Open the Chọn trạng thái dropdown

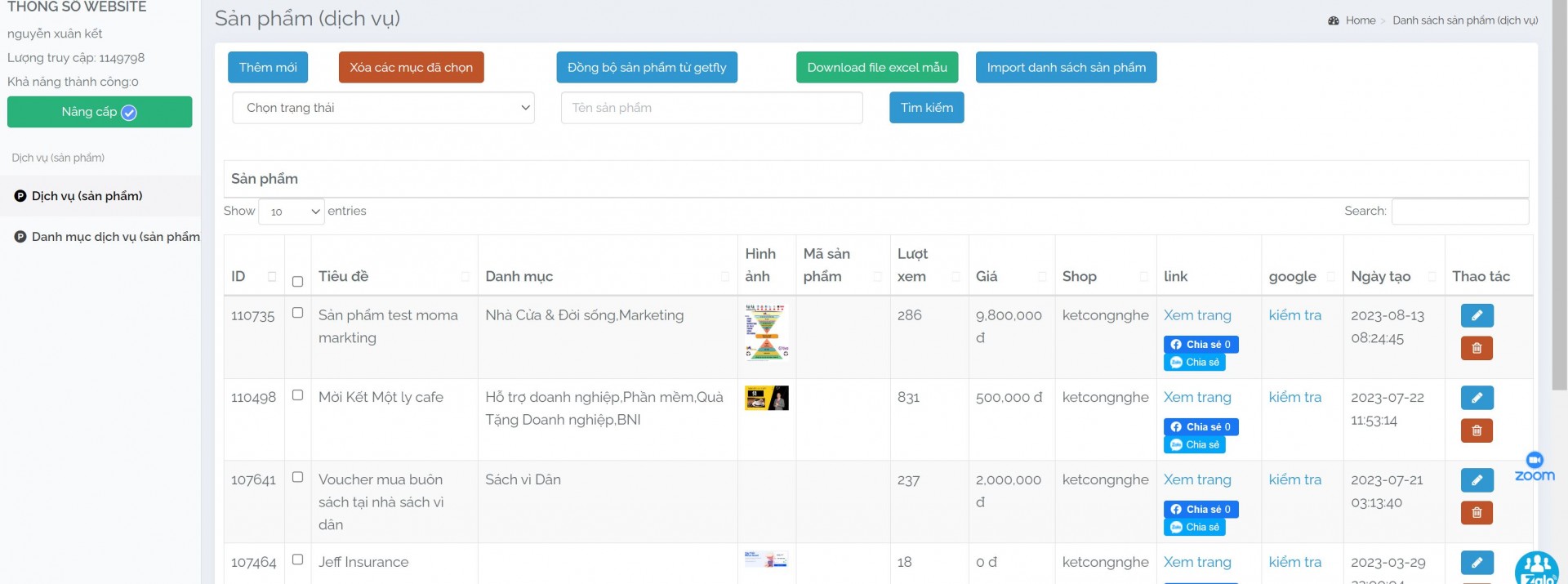coord(383,108)
